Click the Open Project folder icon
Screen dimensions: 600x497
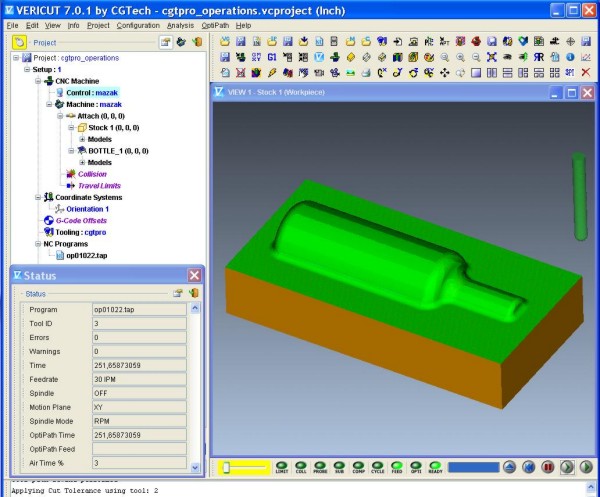pos(225,41)
